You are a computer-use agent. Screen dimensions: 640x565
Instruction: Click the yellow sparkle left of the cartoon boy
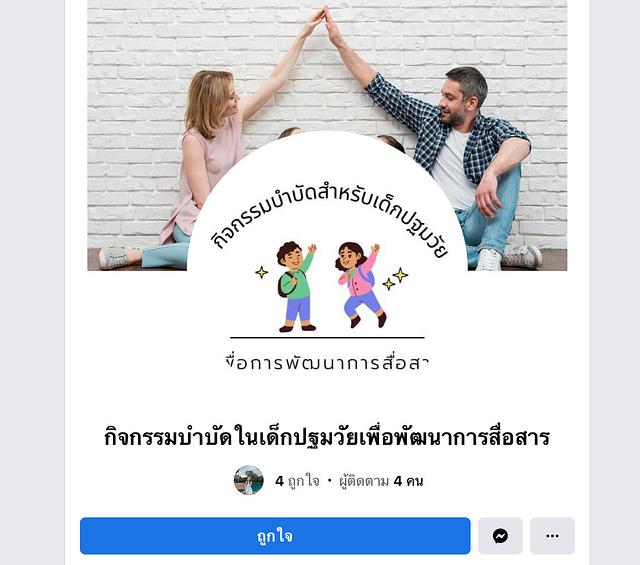click(262, 272)
